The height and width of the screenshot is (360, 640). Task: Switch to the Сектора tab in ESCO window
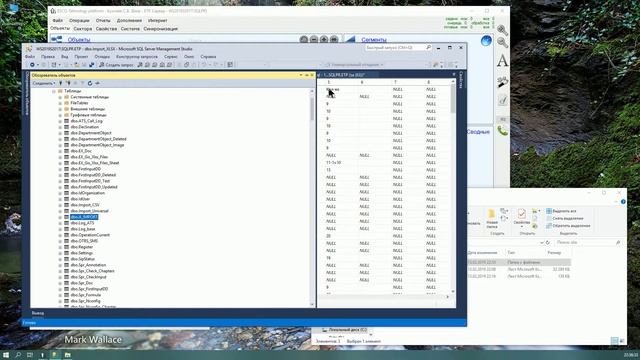pos(82,29)
